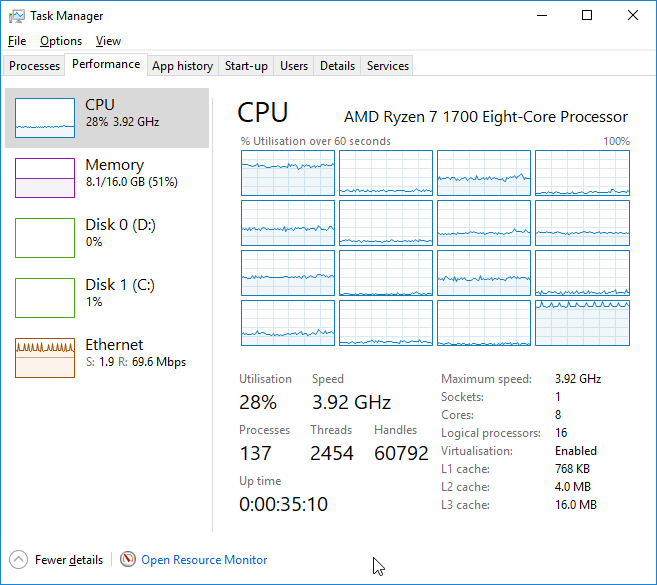Click the Speed 3.92 GHz large value
The image size is (657, 585).
[351, 403]
